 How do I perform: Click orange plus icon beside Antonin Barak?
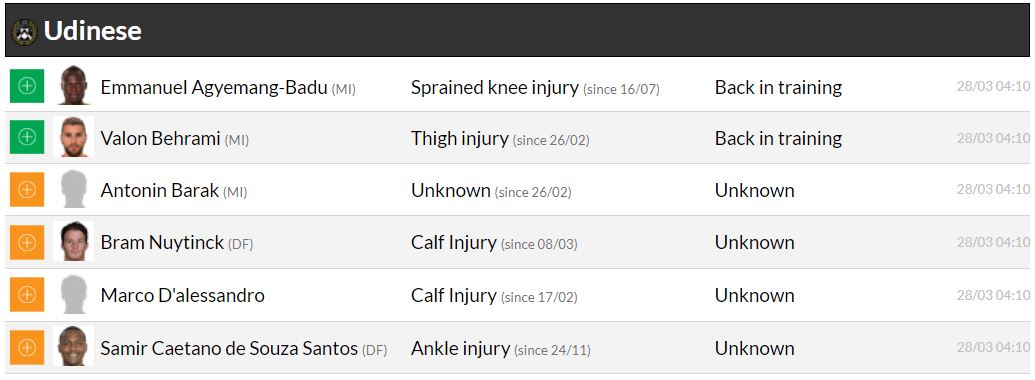click(26, 189)
